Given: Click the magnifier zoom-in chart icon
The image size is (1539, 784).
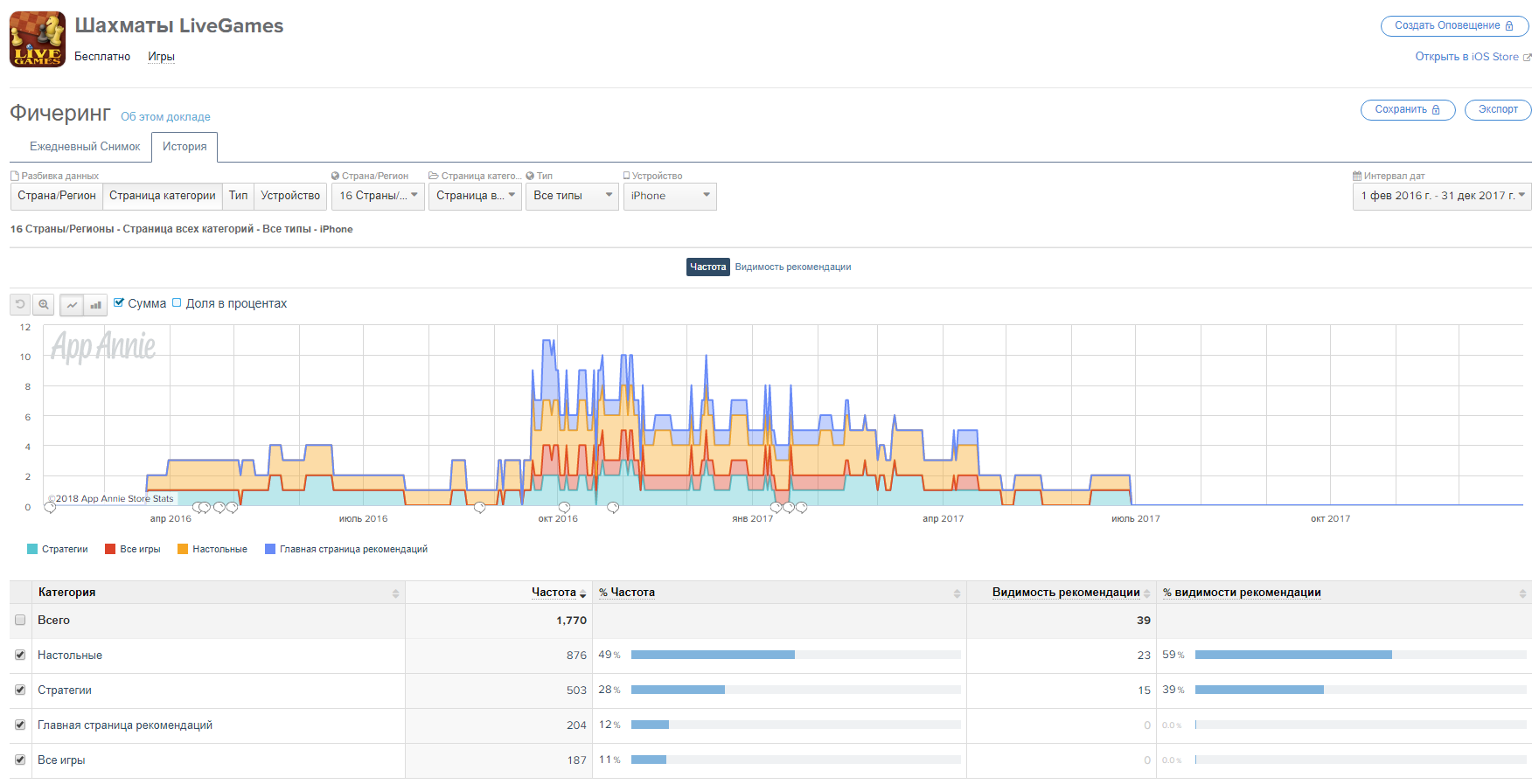Looking at the screenshot, I should (44, 305).
